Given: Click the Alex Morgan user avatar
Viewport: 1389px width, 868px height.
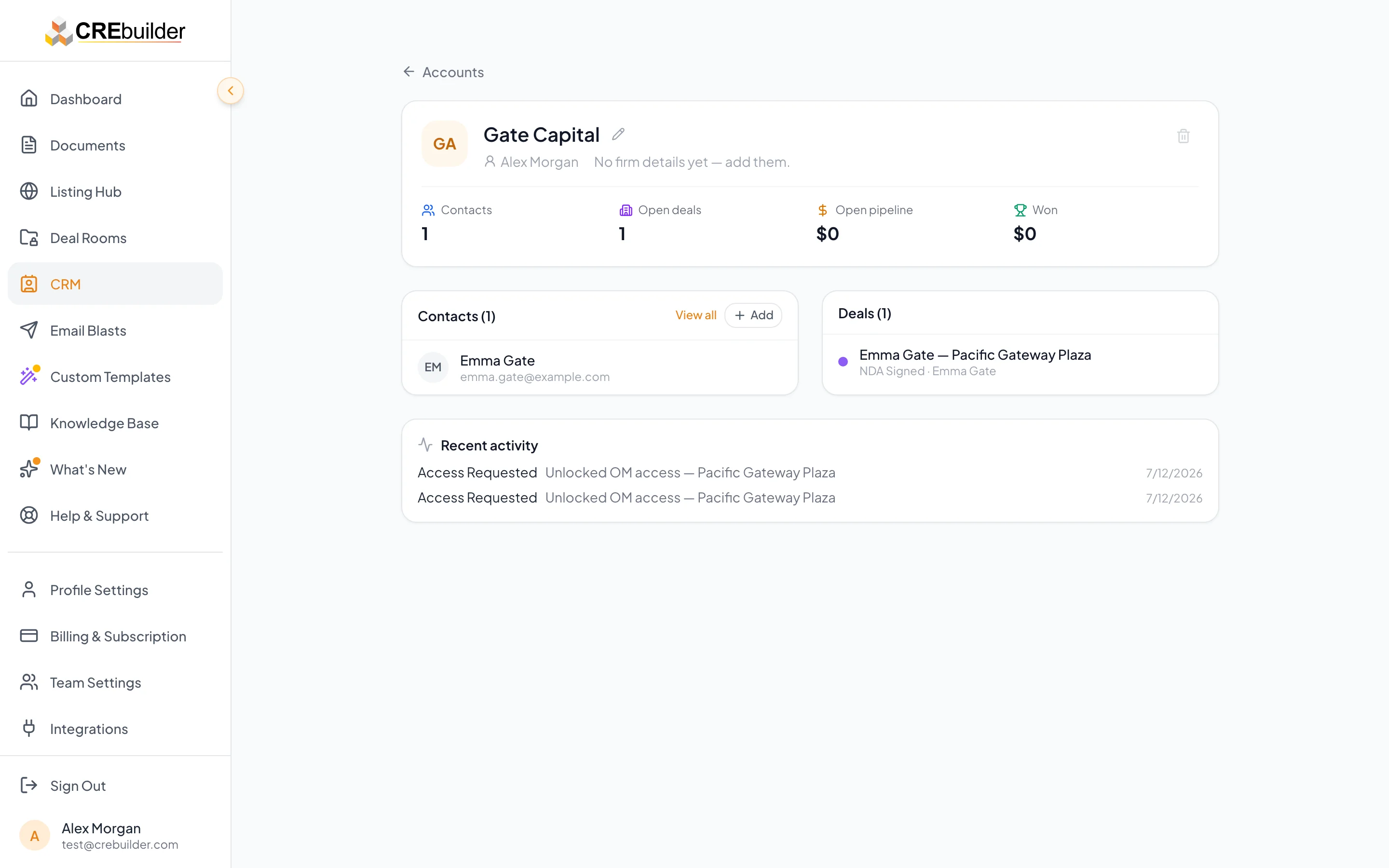Looking at the screenshot, I should [34, 836].
